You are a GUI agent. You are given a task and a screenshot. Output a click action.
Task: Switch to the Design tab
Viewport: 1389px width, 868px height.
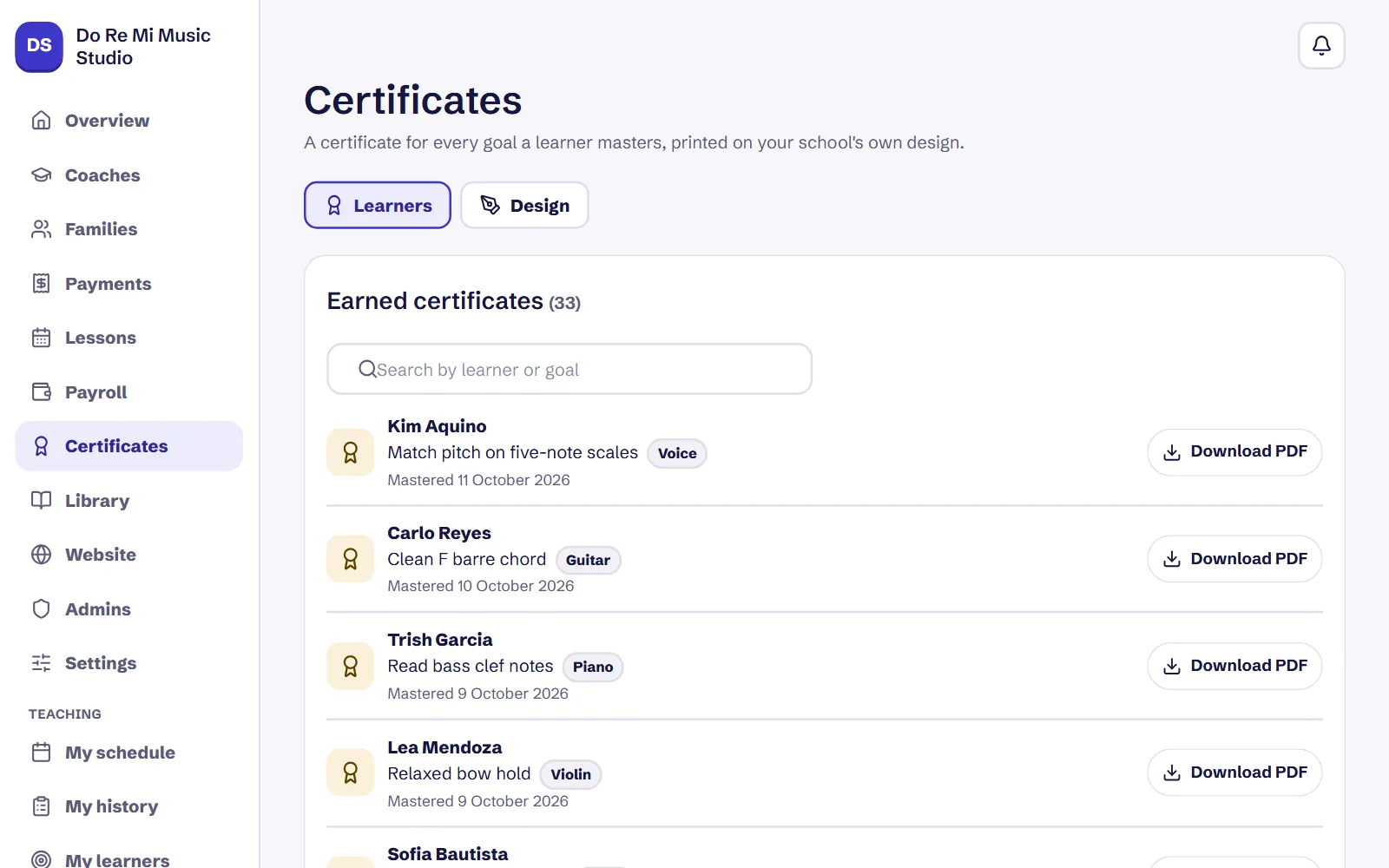[x=524, y=205]
